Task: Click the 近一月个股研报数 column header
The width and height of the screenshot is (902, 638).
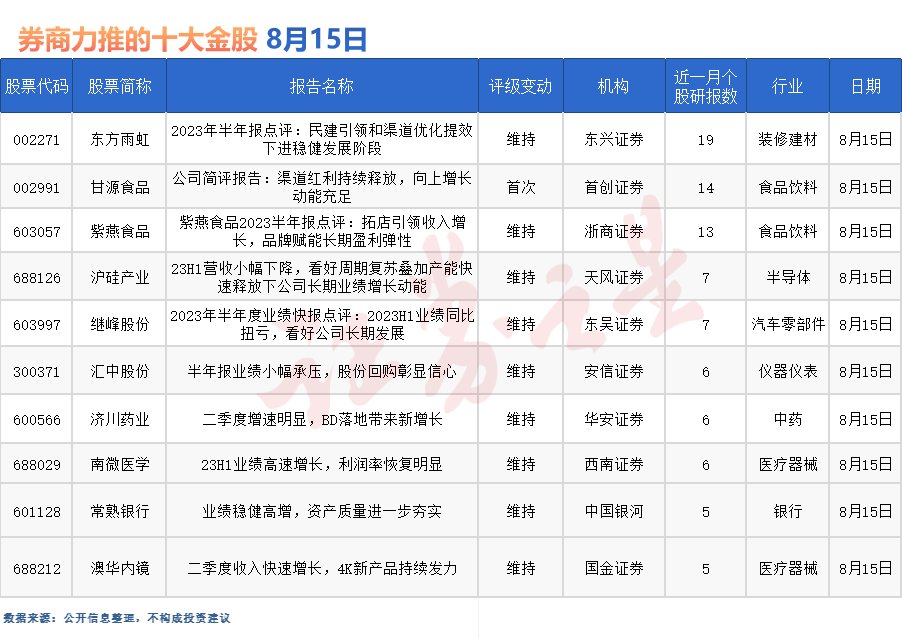Action: pyautogui.click(x=705, y=86)
